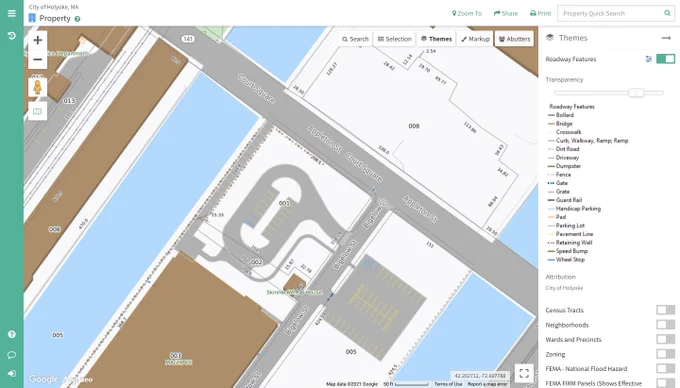Open the Abutters tab
The height and width of the screenshot is (388, 680).
pos(514,39)
